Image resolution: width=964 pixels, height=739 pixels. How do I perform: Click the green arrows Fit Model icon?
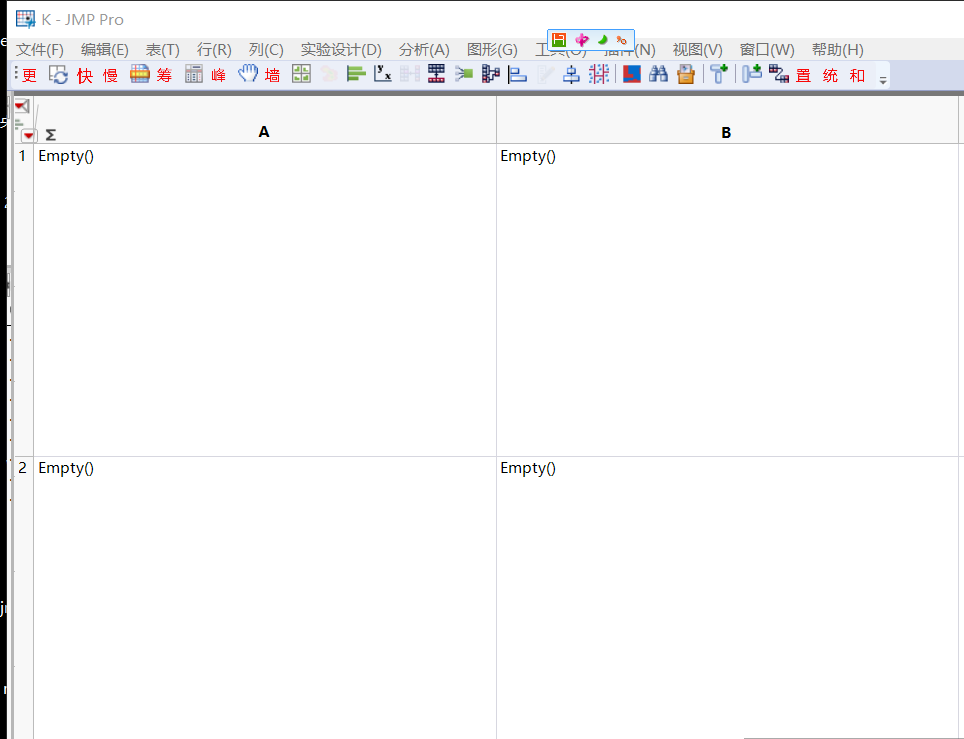click(464, 74)
